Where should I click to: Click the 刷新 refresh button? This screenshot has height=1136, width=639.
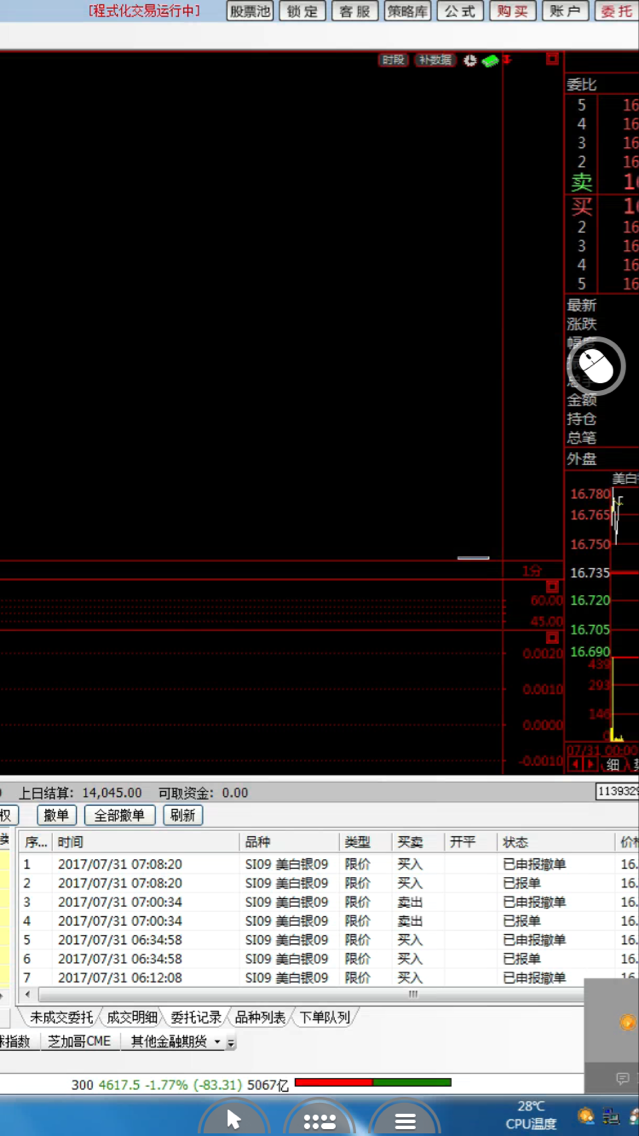[x=183, y=815]
